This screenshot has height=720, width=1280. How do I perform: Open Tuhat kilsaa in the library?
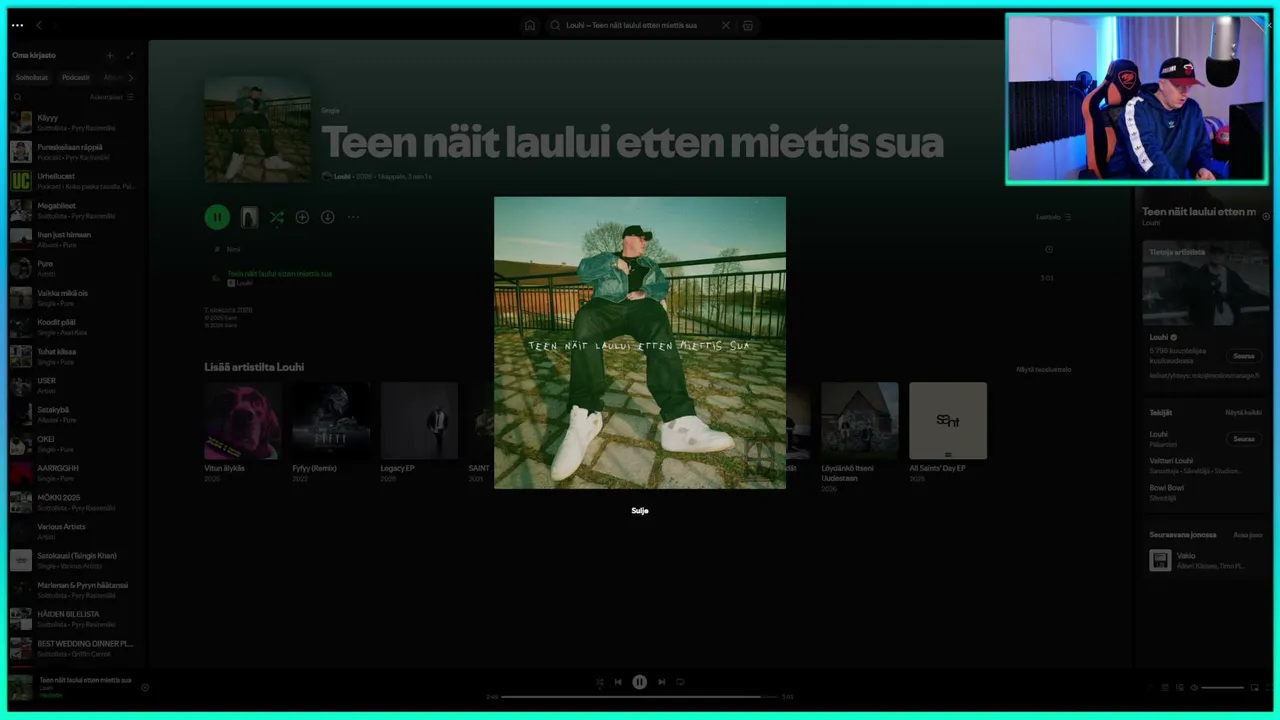74,356
